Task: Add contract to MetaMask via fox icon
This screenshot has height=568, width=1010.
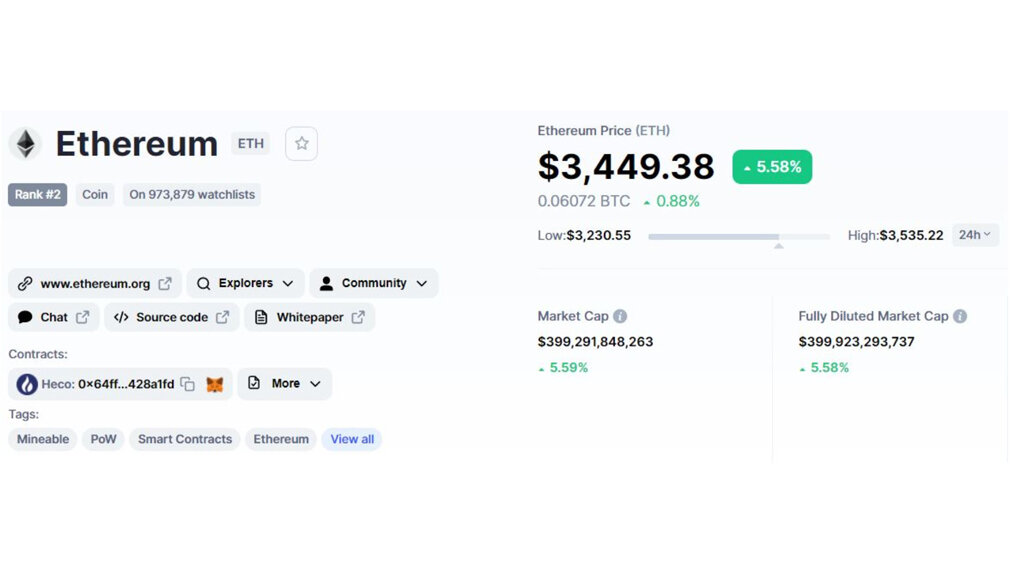Action: click(x=214, y=384)
